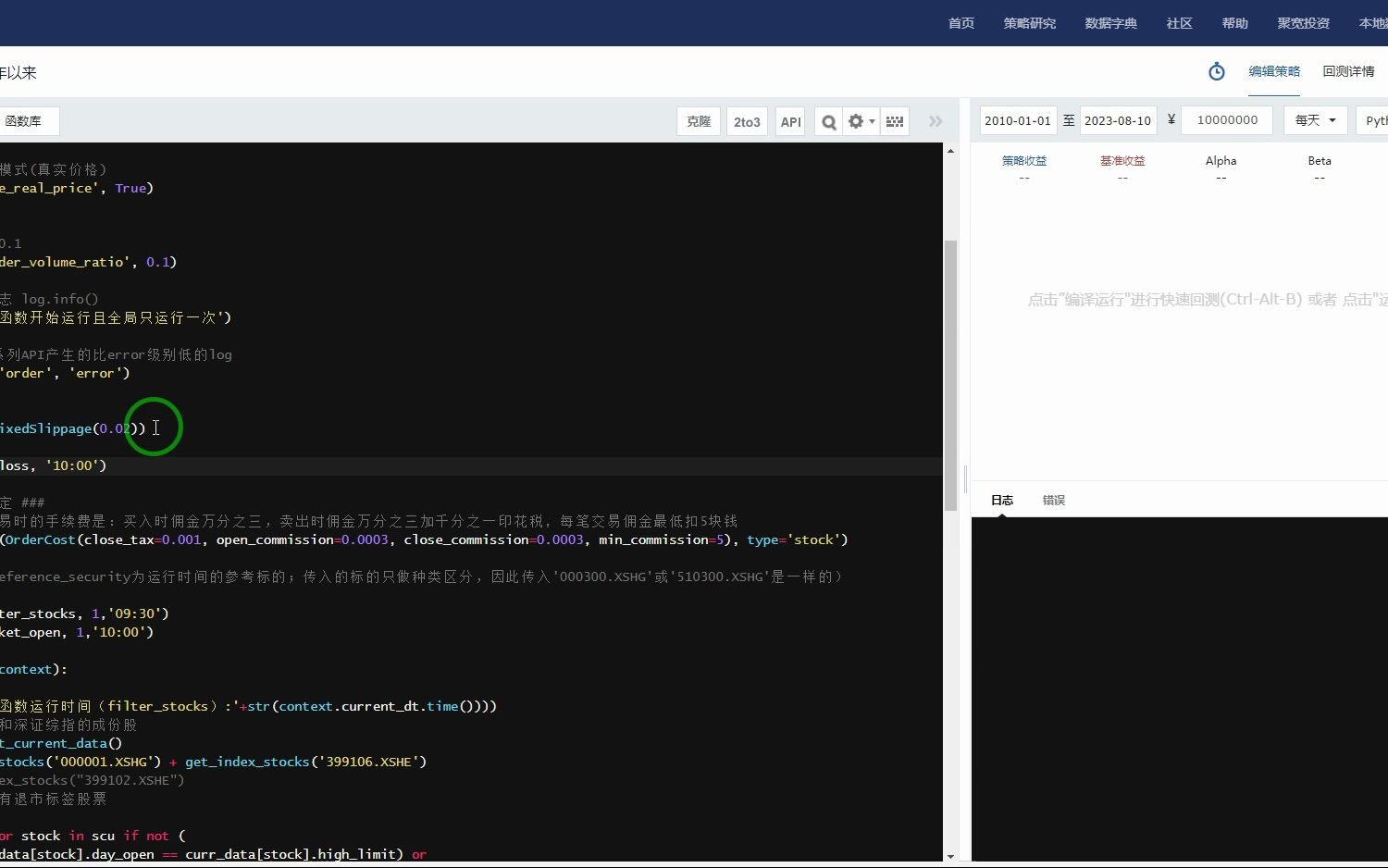Click the 2to3 convert button
Viewport: 1388px width, 868px height.
pyautogui.click(x=747, y=121)
